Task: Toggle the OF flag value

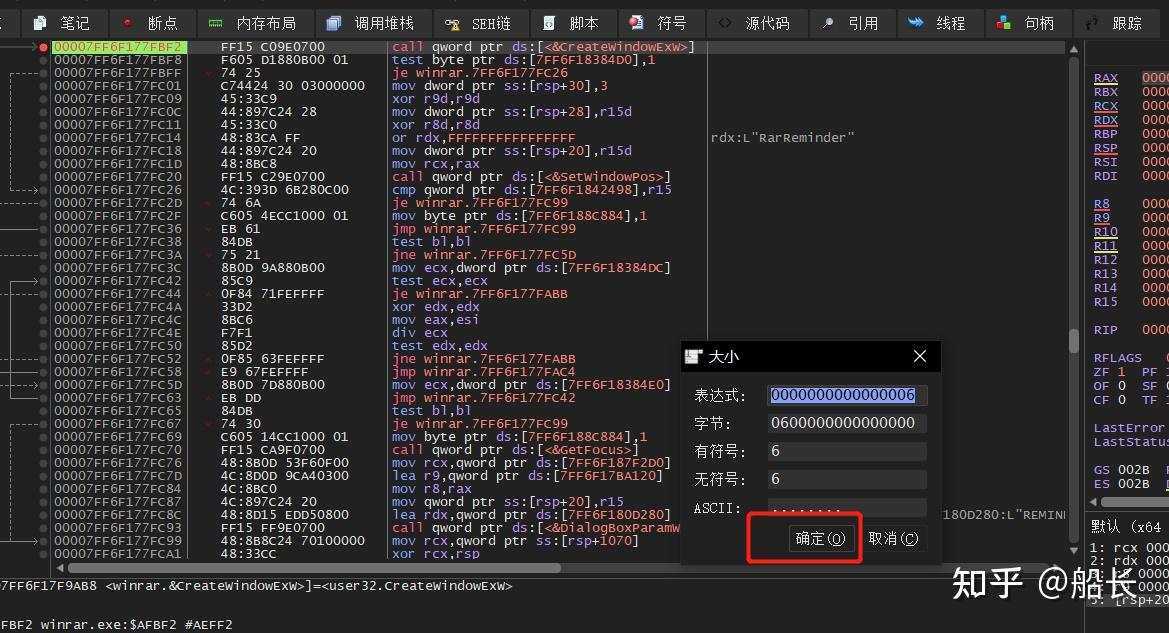Action: click(1121, 385)
